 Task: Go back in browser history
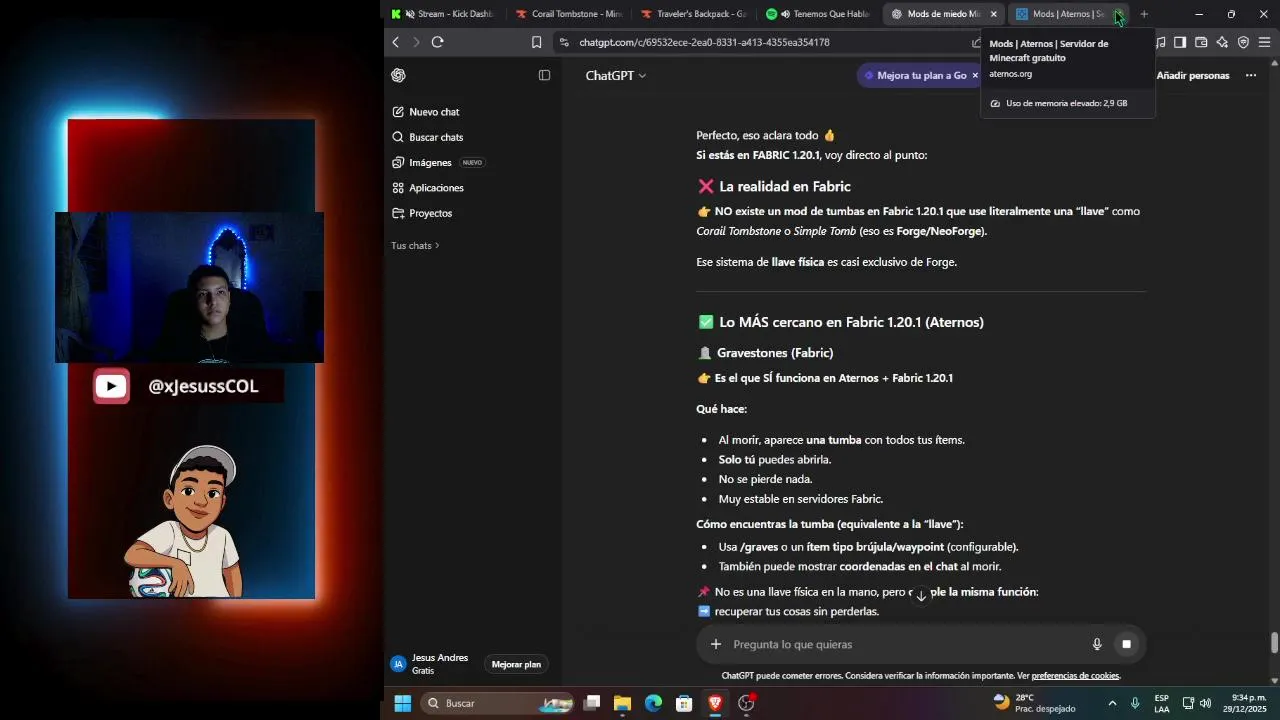pyautogui.click(x=396, y=42)
